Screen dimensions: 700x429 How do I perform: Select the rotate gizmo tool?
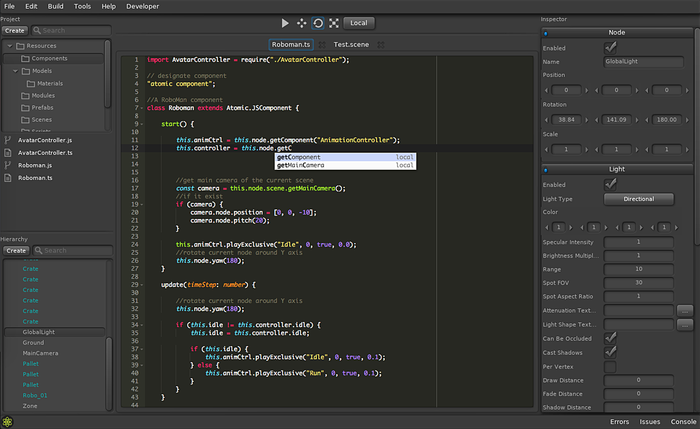click(318, 22)
